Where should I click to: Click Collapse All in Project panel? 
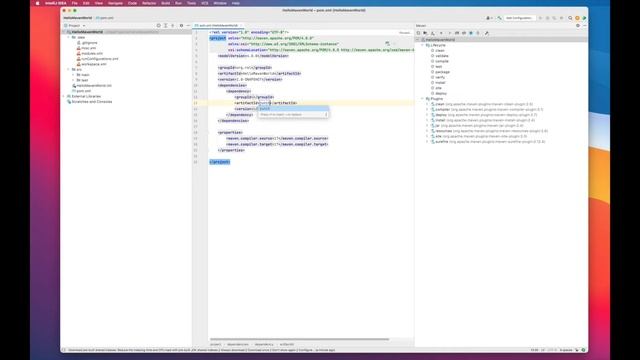point(172,26)
